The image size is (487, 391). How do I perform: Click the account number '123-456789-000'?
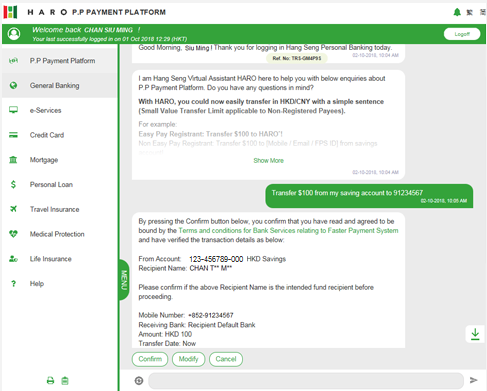coord(216,259)
